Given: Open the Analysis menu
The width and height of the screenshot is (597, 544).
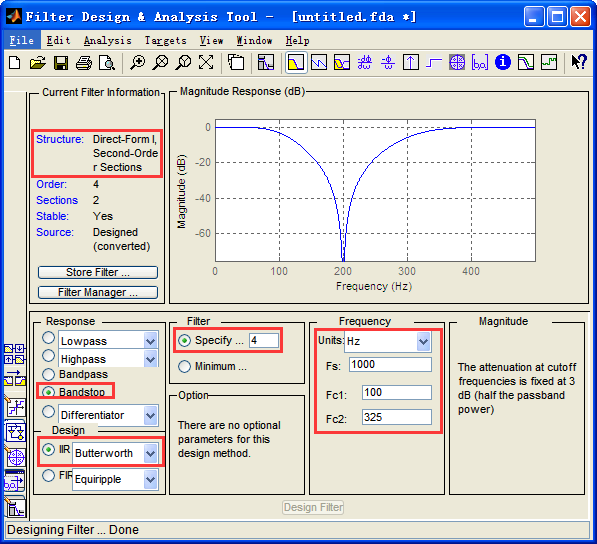Looking at the screenshot, I should 107,40.
